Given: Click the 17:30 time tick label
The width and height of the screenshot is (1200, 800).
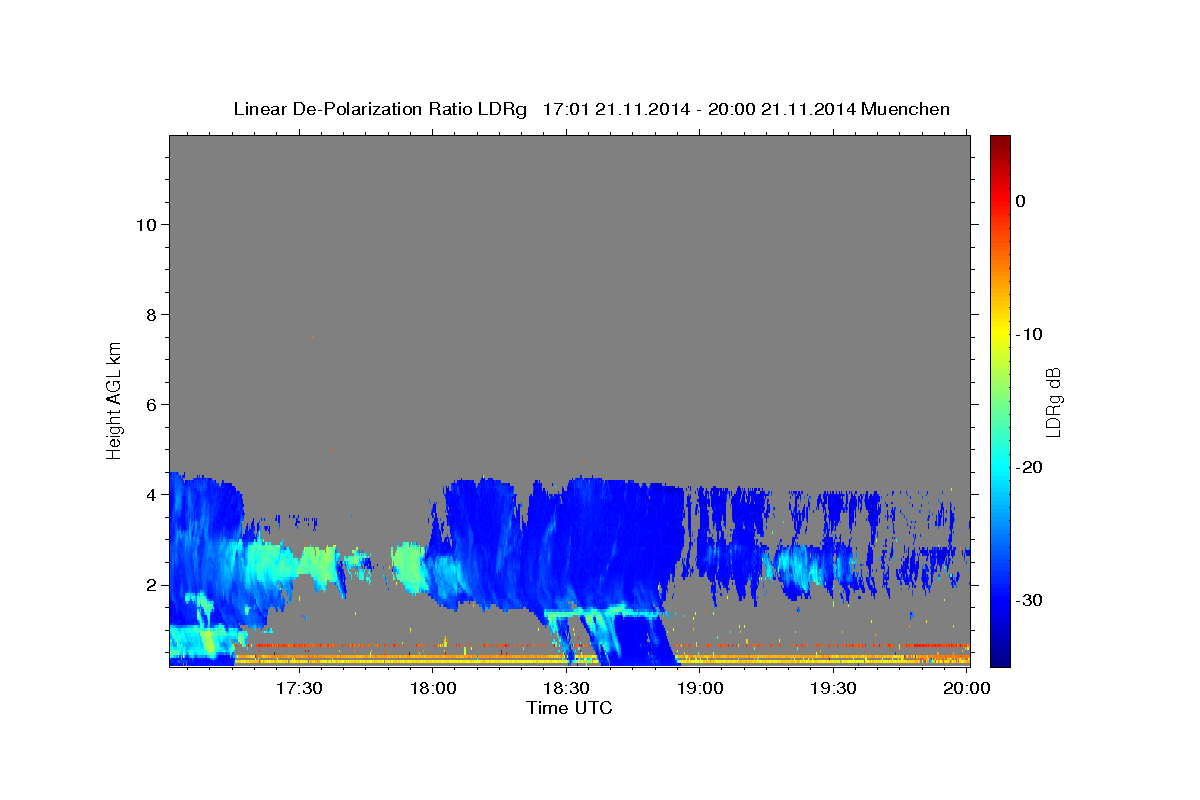Looking at the screenshot, I should pyautogui.click(x=299, y=688).
